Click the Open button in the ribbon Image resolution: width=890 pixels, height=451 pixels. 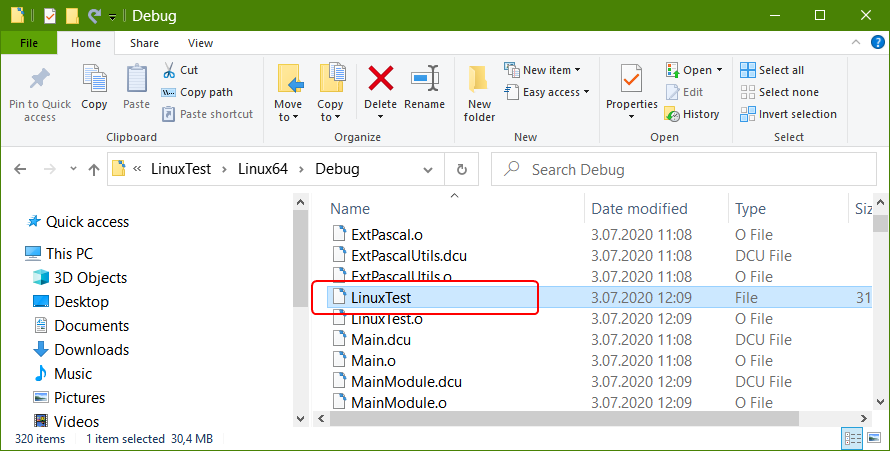pos(689,70)
